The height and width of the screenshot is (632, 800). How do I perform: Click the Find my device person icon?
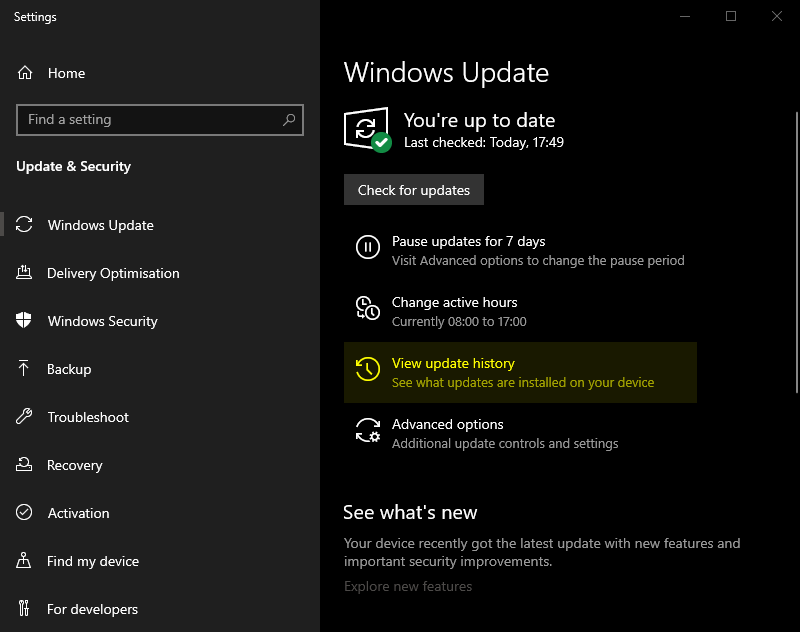coord(23,560)
